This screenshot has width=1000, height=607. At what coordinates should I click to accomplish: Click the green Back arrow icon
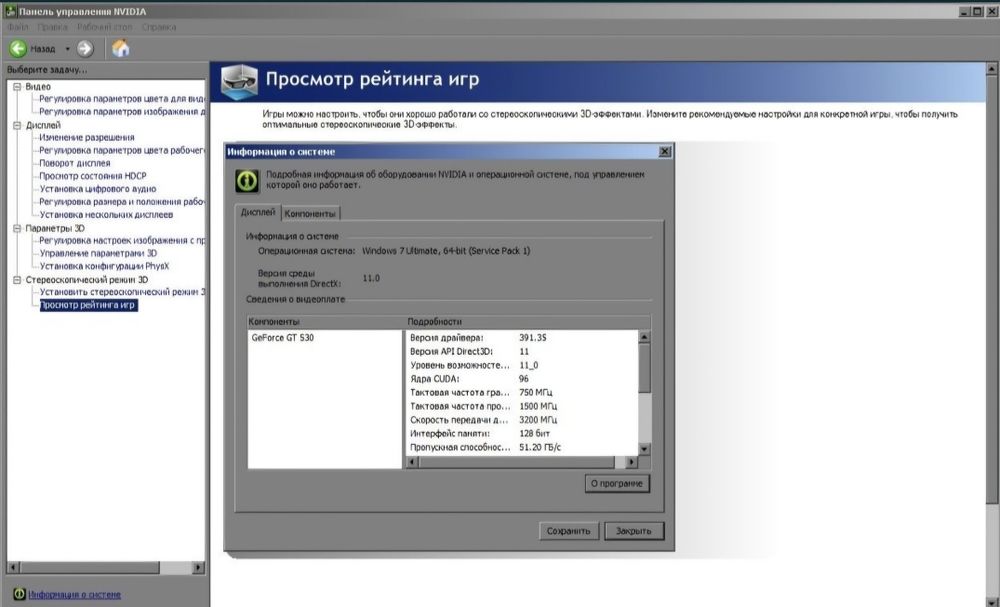pos(18,48)
